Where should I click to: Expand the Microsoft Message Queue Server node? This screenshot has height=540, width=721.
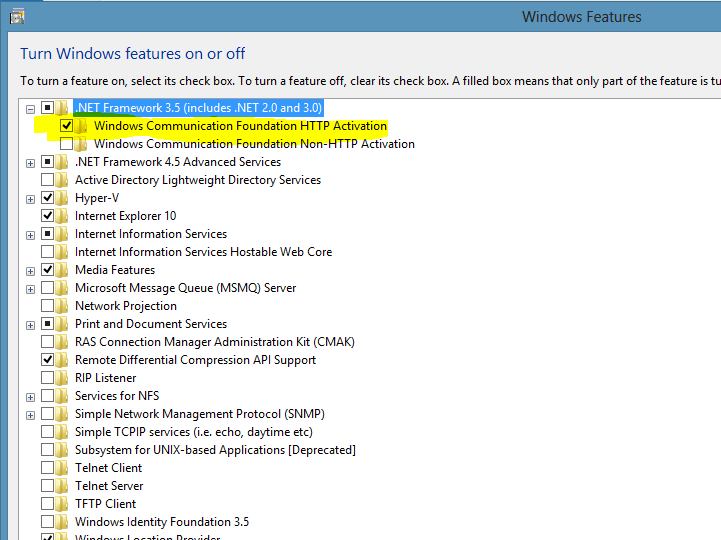coord(30,289)
